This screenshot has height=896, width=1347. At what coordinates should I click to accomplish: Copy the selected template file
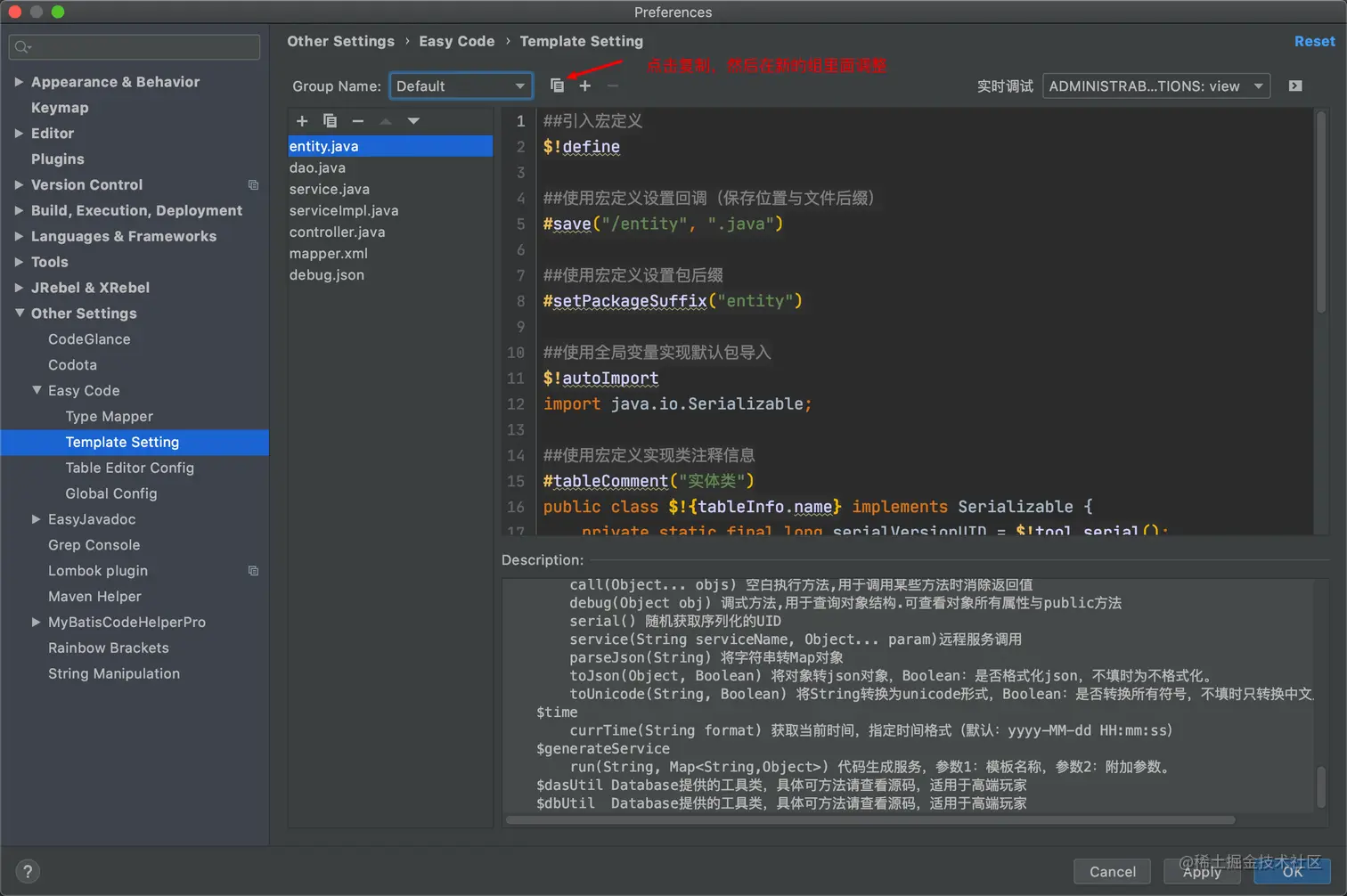[330, 121]
